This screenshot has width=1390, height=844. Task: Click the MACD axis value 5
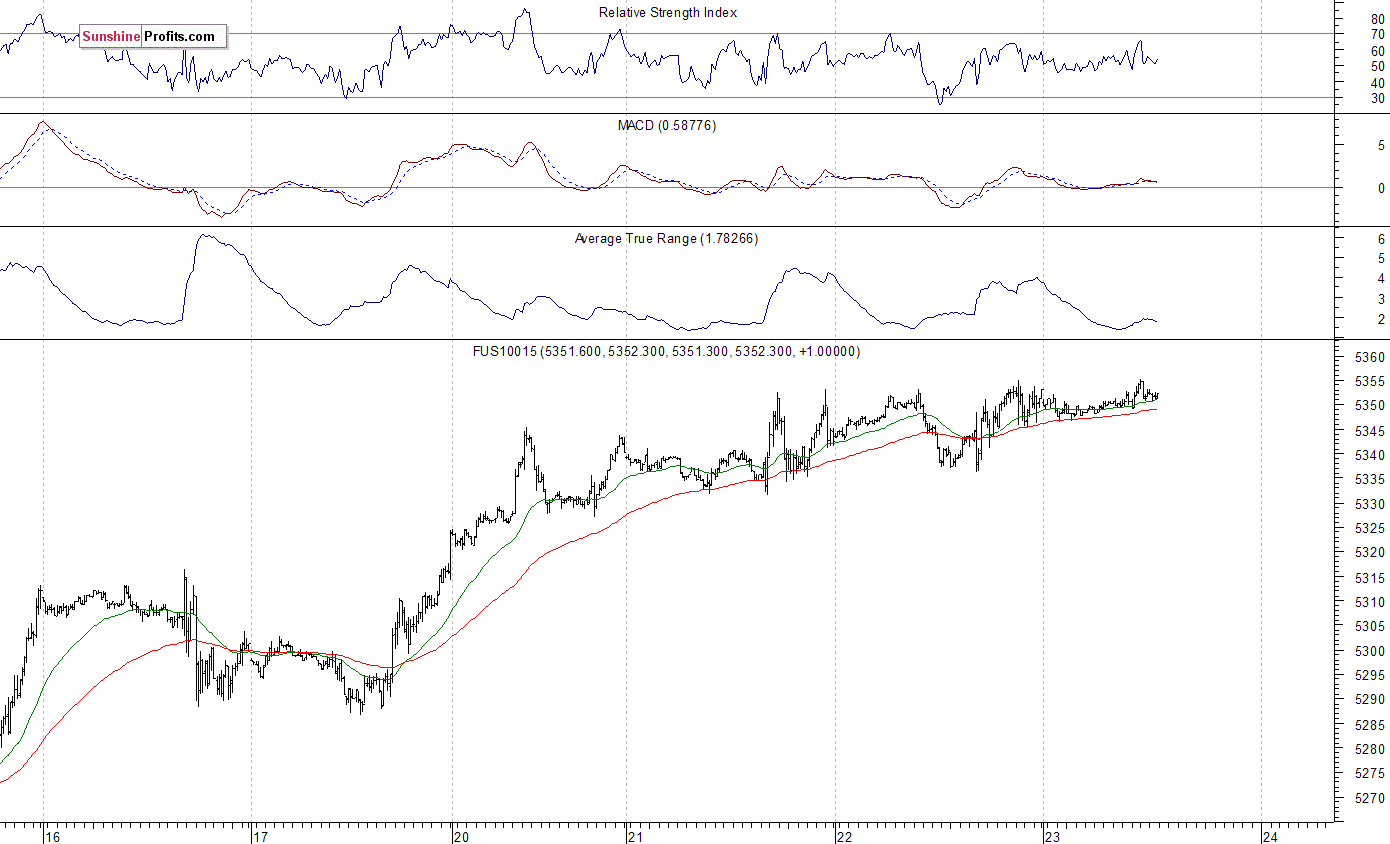[x=1381, y=146]
